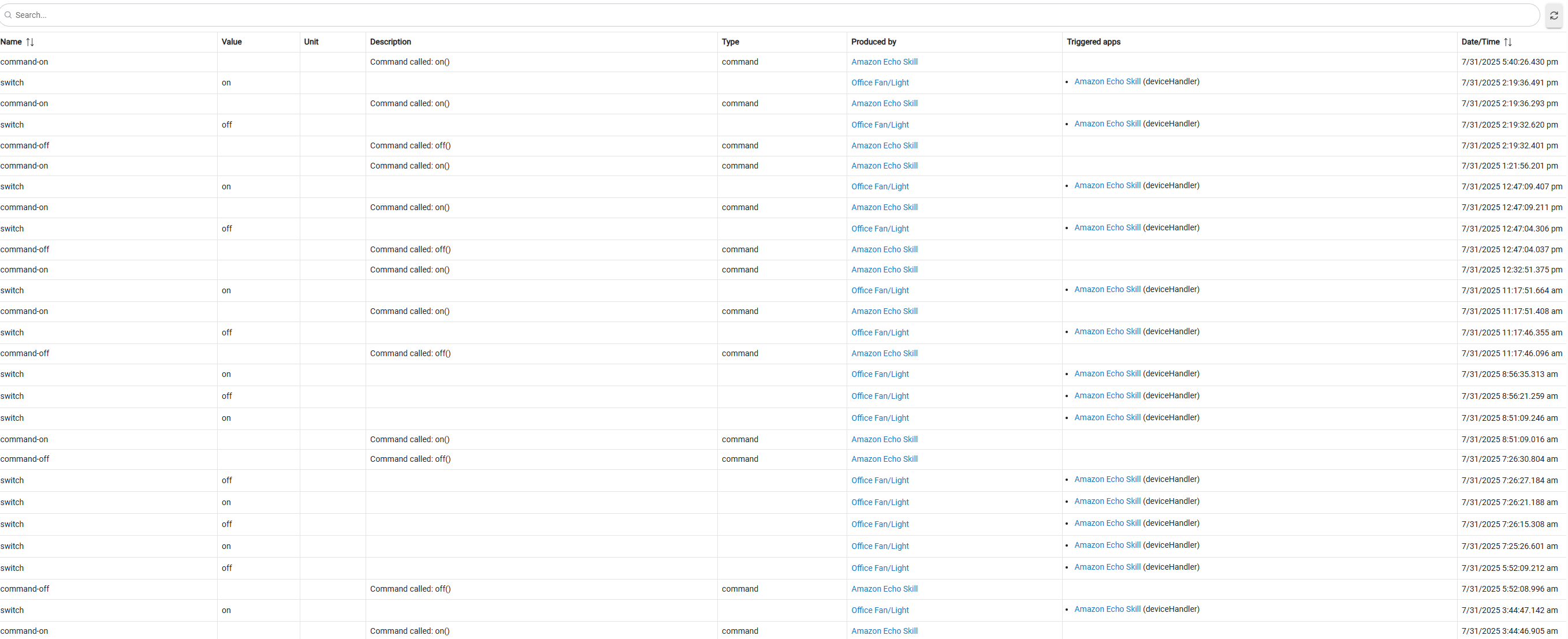The height and width of the screenshot is (639, 1568).
Task: Open triggered Amazon Echo Skill at 11:17:51.664 am
Action: point(1107,290)
